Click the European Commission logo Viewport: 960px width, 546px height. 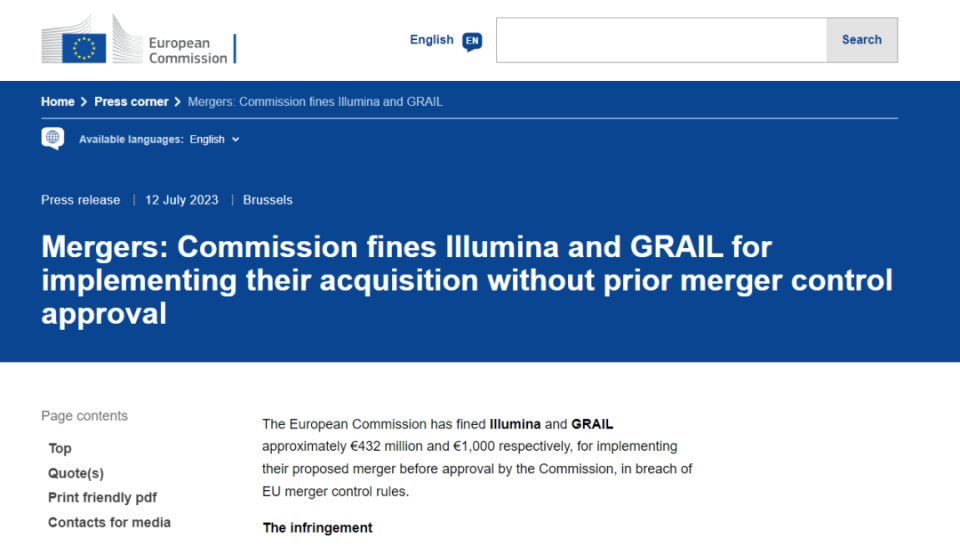pos(138,42)
